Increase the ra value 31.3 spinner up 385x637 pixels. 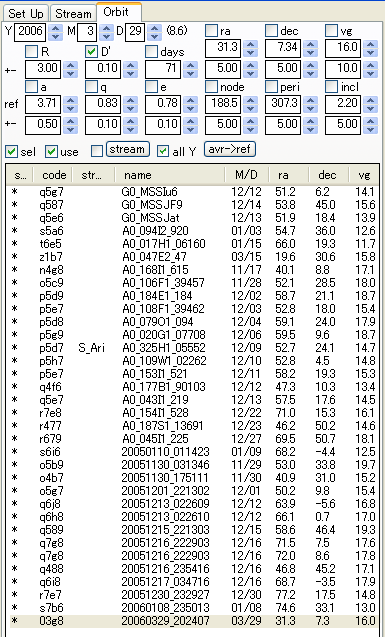pos(251,44)
